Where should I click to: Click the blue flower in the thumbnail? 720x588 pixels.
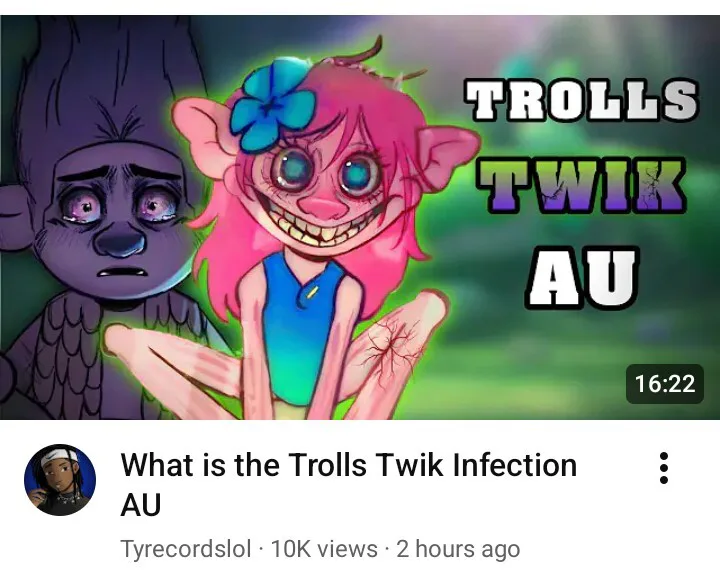272,106
